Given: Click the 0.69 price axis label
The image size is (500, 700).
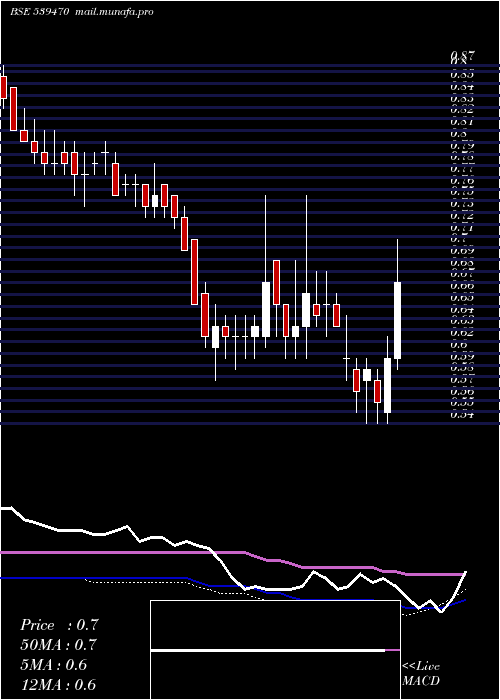Looking at the screenshot, I should click(462, 250).
